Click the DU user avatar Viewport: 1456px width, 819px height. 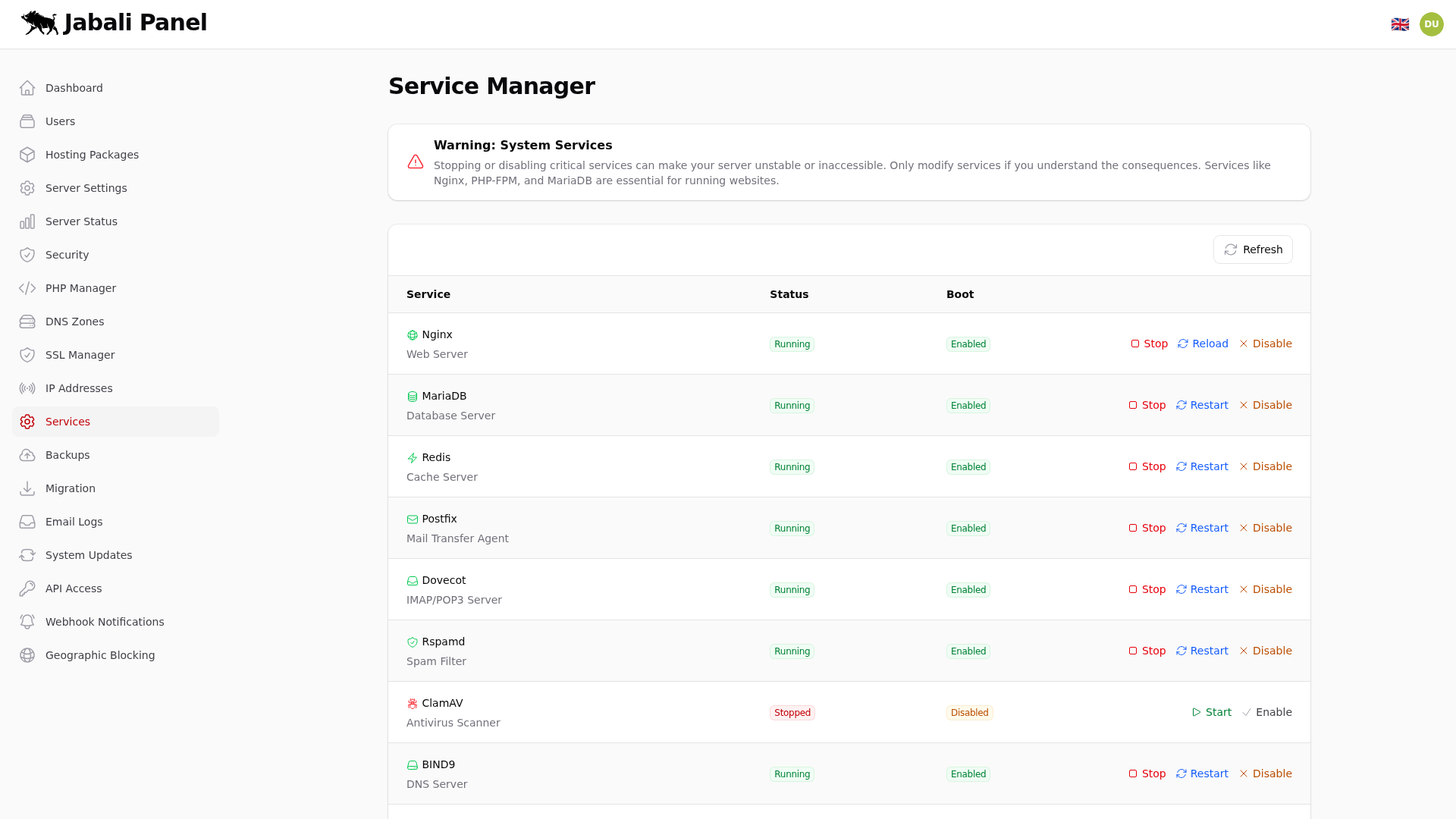click(1432, 24)
